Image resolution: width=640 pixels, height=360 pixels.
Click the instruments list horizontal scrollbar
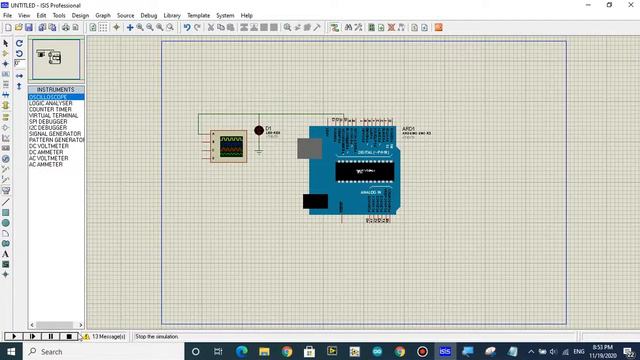pyautogui.click(x=56, y=325)
